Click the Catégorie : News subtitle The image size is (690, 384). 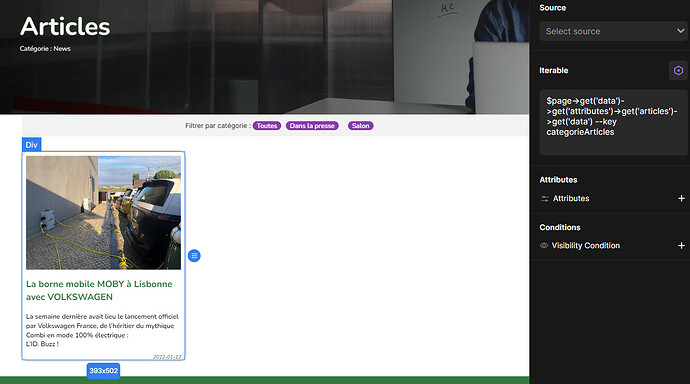(x=45, y=48)
